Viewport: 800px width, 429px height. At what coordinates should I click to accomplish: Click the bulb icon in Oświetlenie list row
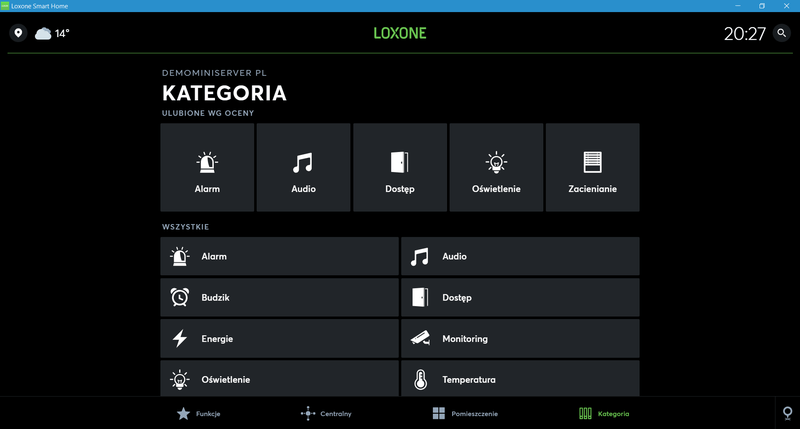pos(180,380)
